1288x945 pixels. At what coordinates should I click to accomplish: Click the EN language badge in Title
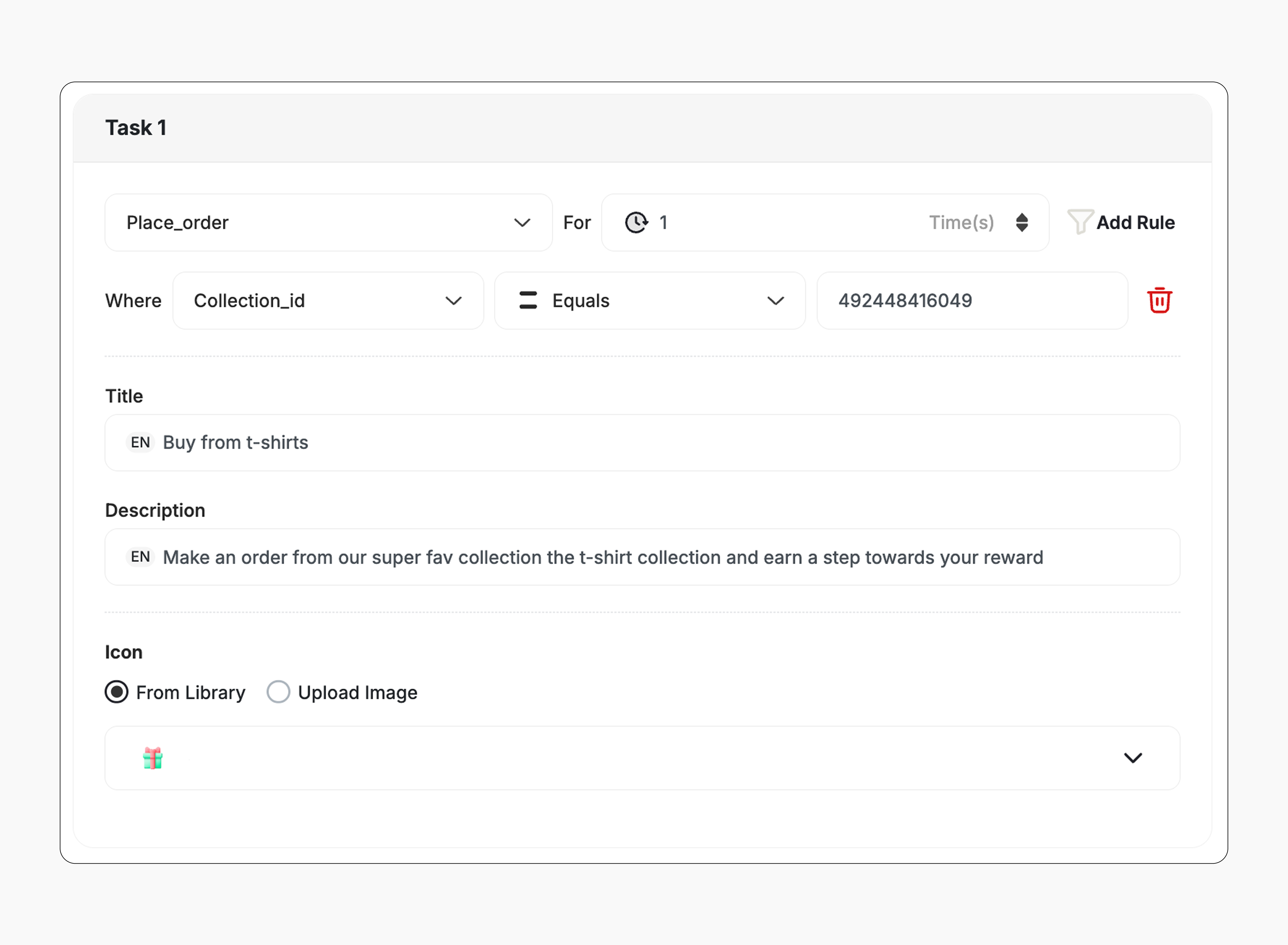140,442
